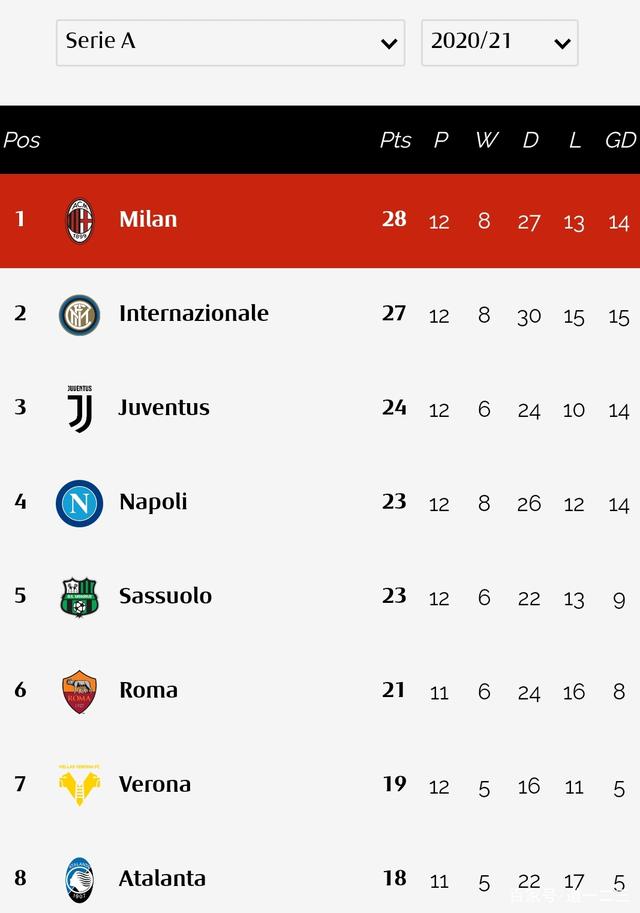Viewport: 640px width, 913px height.
Task: Open the Milan team link
Action: [148, 219]
